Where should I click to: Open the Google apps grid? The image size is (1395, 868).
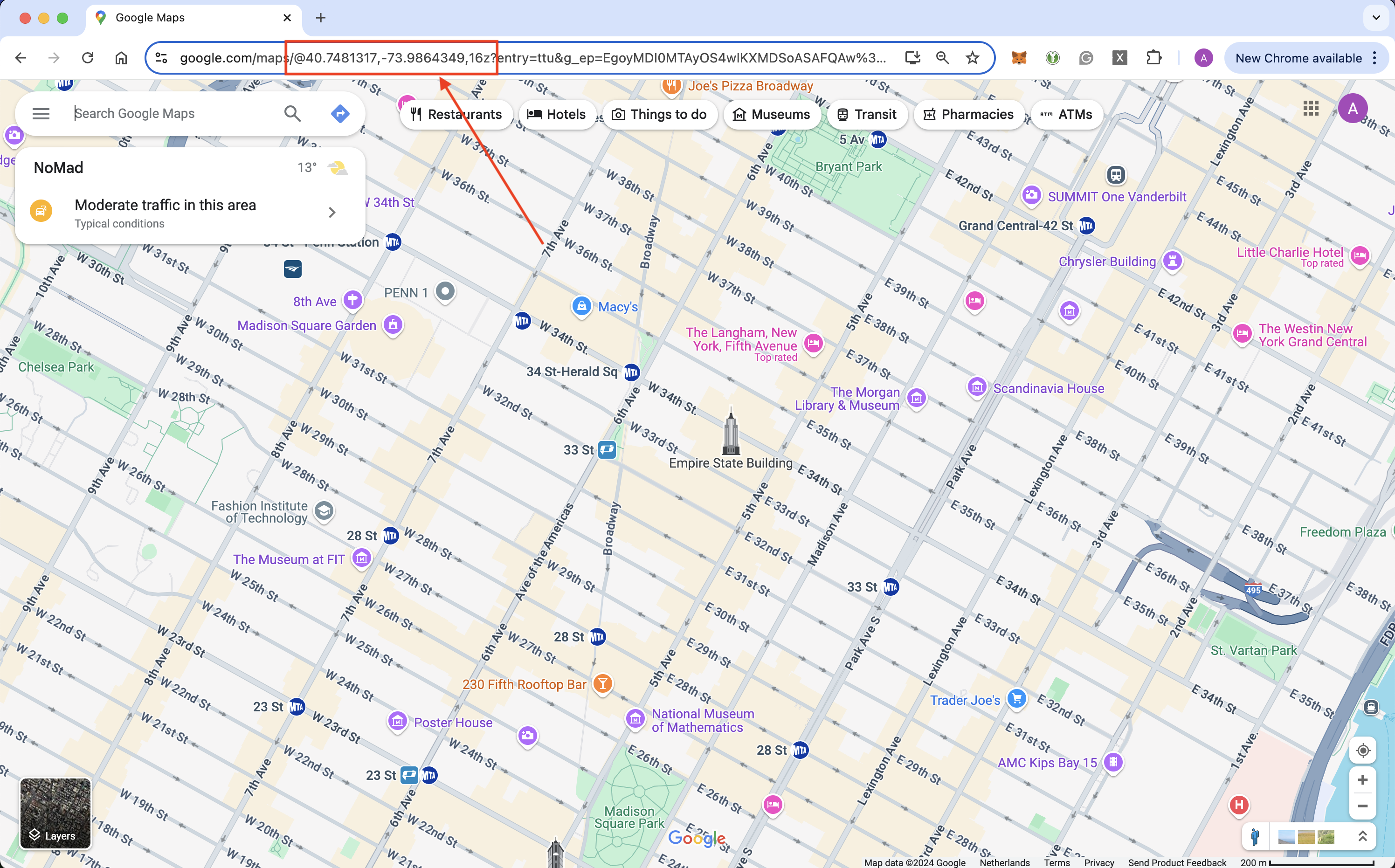click(x=1311, y=108)
